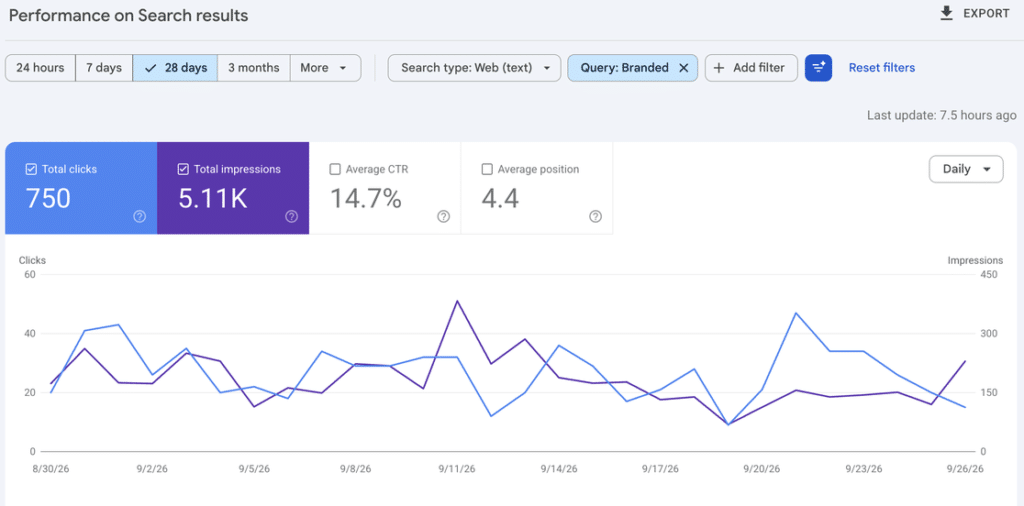Click the 9/8/26 date label on x-axis
The height and width of the screenshot is (506, 1024).
(x=356, y=469)
